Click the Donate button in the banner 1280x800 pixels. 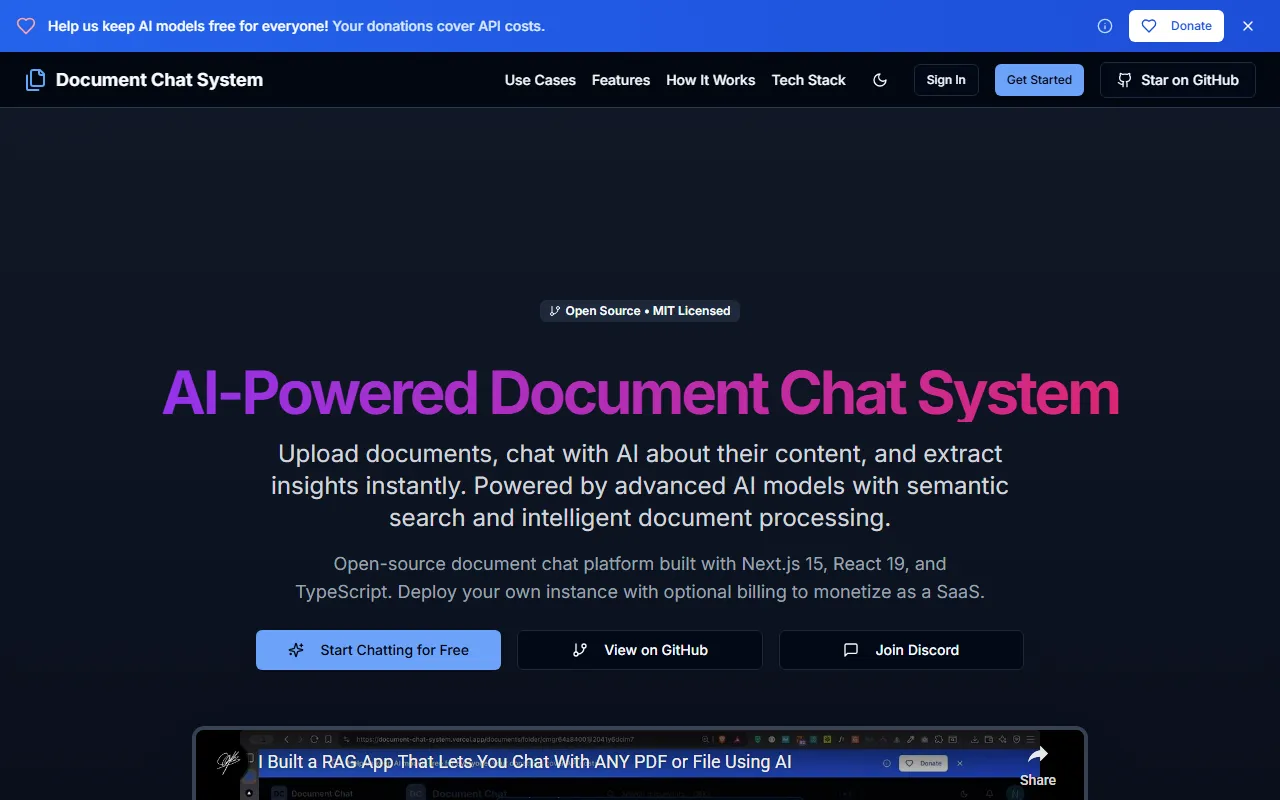pyautogui.click(x=1176, y=26)
